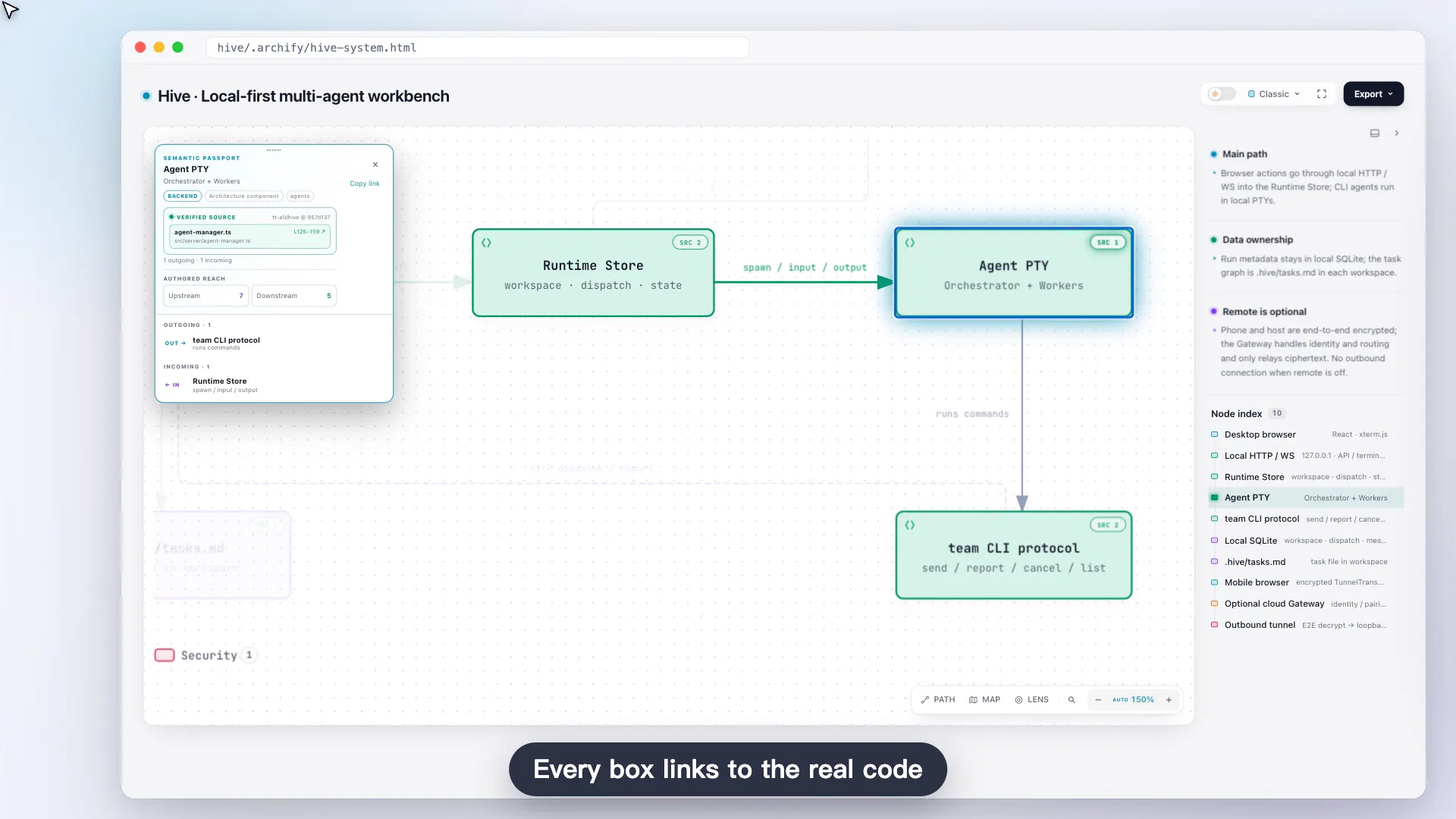
Task: Click the agents tag chip
Action: 300,196
